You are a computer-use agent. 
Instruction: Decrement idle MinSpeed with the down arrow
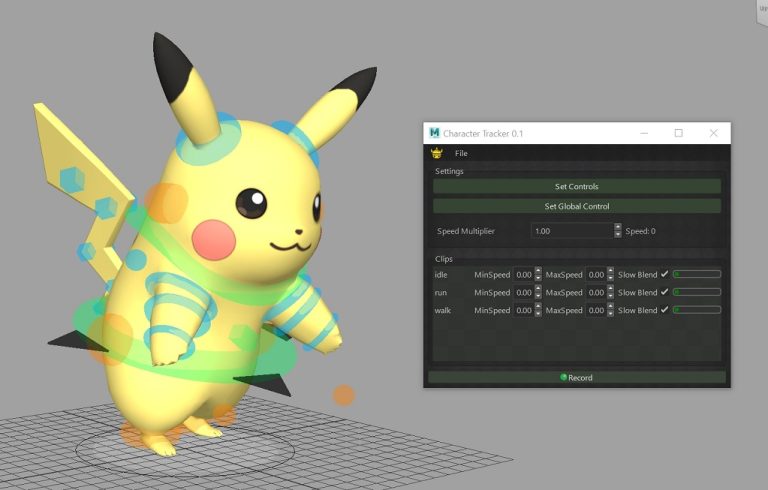click(x=538, y=278)
